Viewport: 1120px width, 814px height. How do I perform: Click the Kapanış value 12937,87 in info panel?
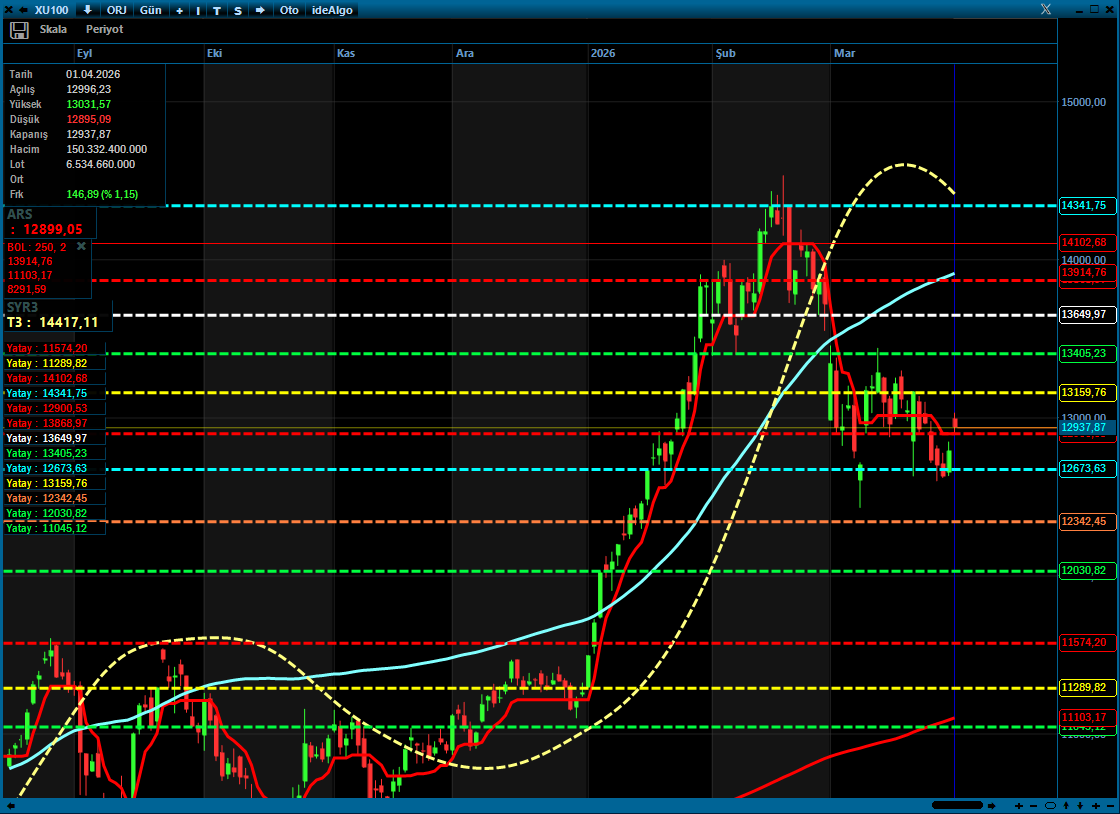[89, 134]
